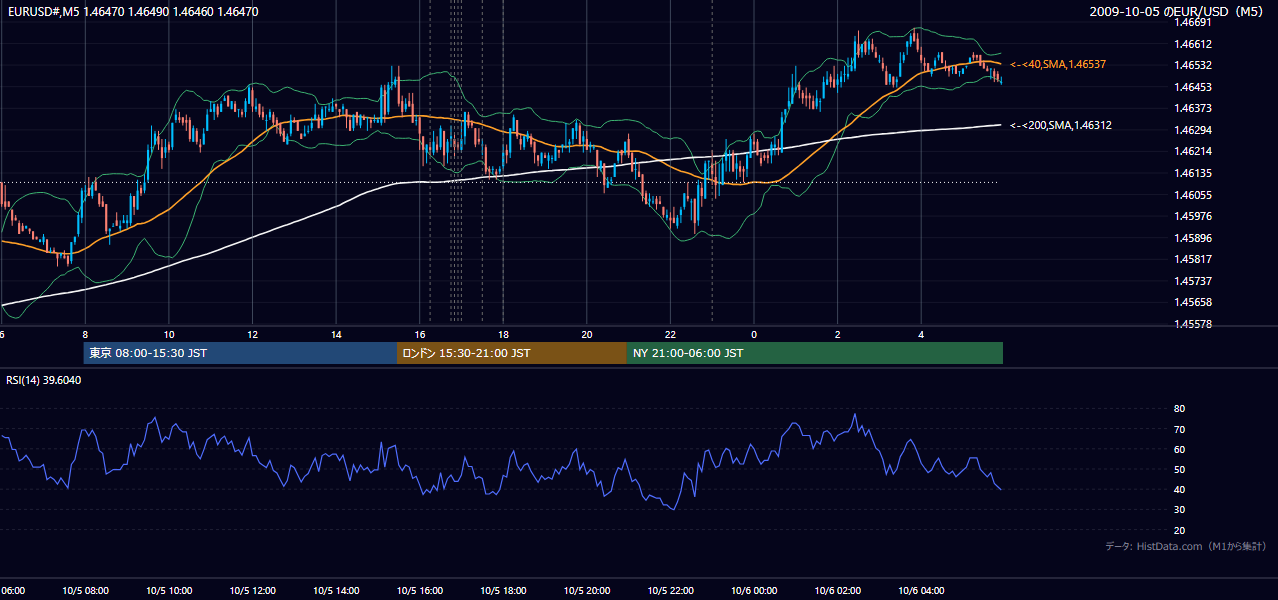Screen dimensions: 1278x600
Task: Select the NY 21:00-06:00 JST session bar
Action: click(x=815, y=353)
